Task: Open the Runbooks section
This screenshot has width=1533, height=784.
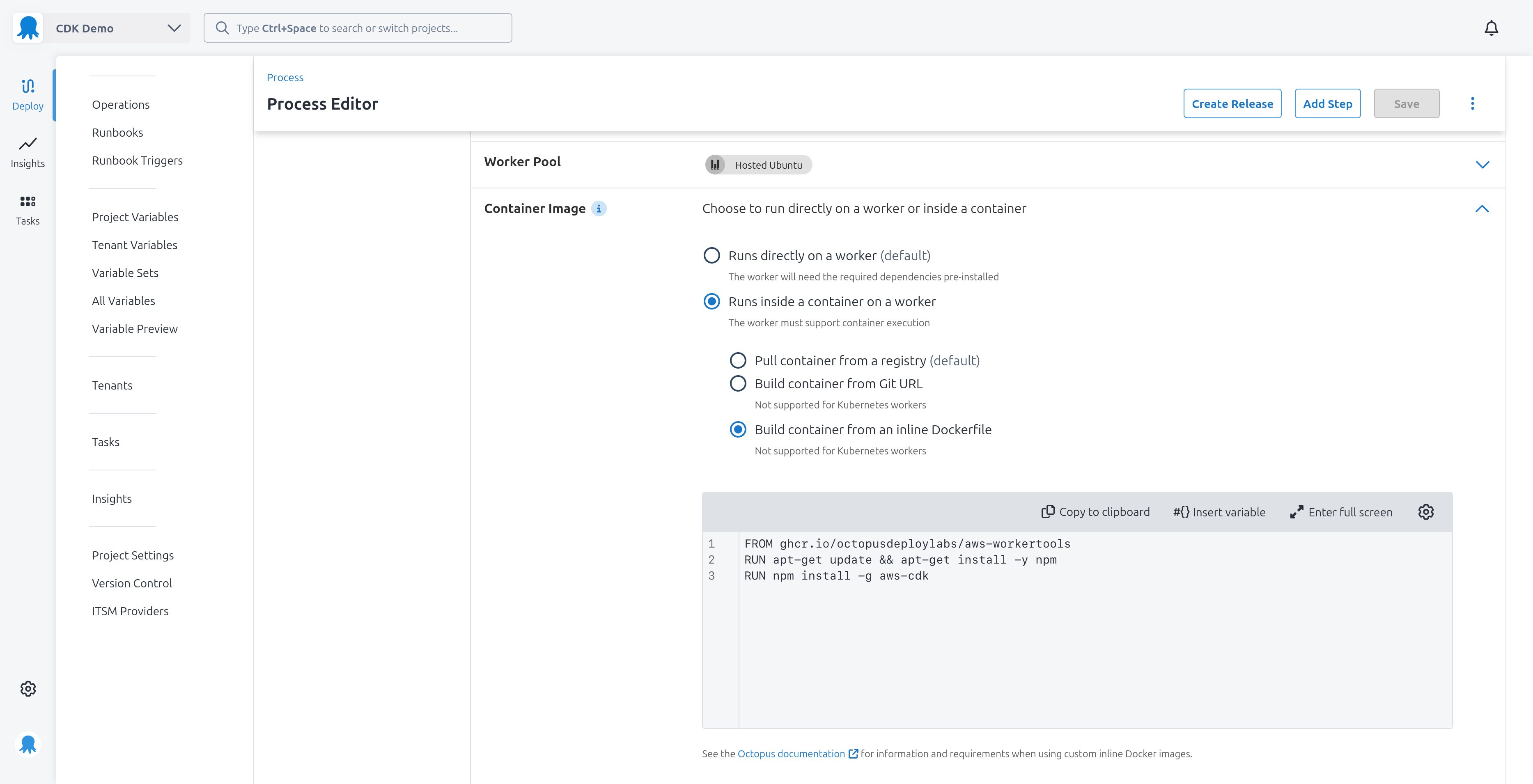Action: (x=117, y=132)
